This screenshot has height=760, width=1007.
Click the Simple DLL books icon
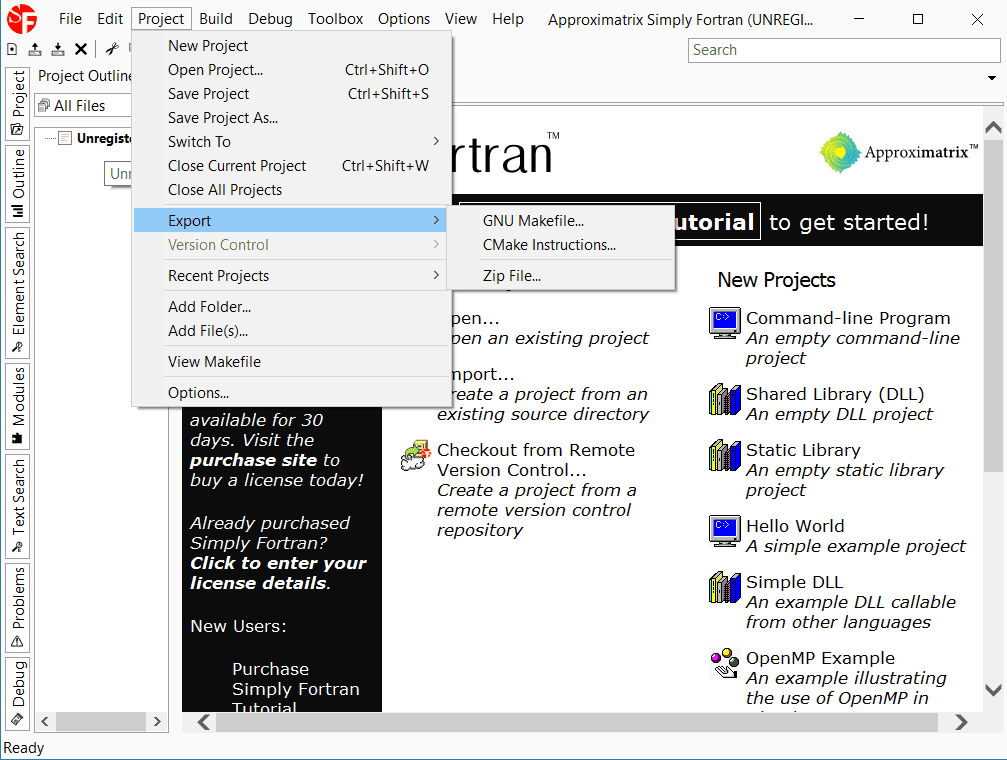coord(724,587)
